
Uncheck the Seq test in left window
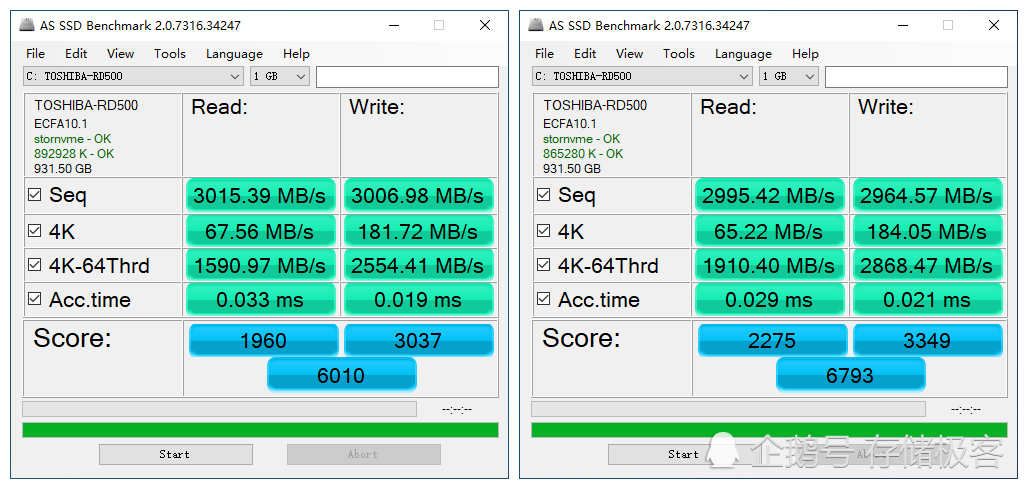[x=35, y=195]
